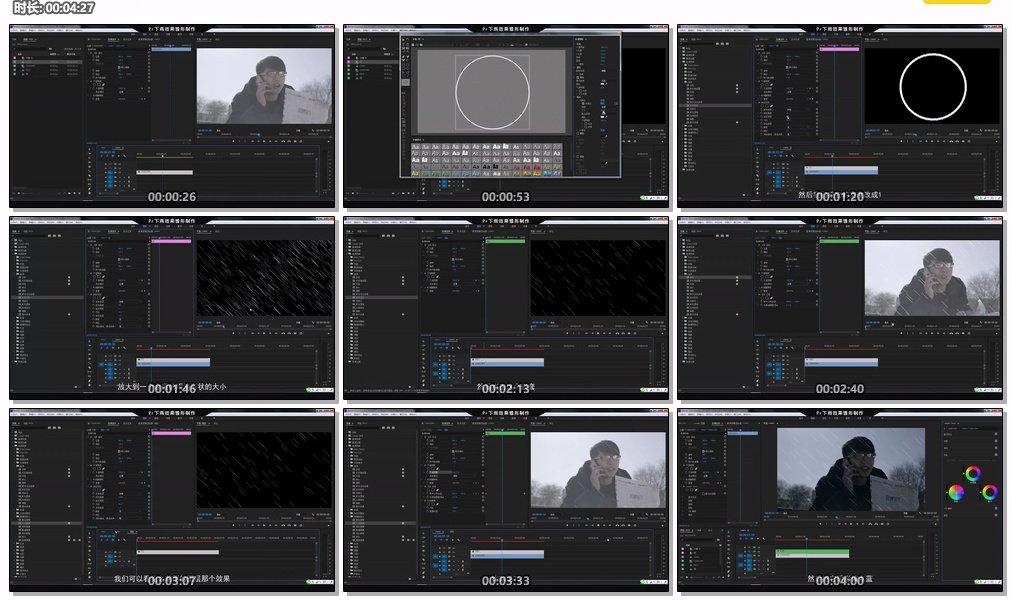Click the white circle shape in the title editor
Image resolution: width=1012 pixels, height=601 pixels.
point(492,91)
